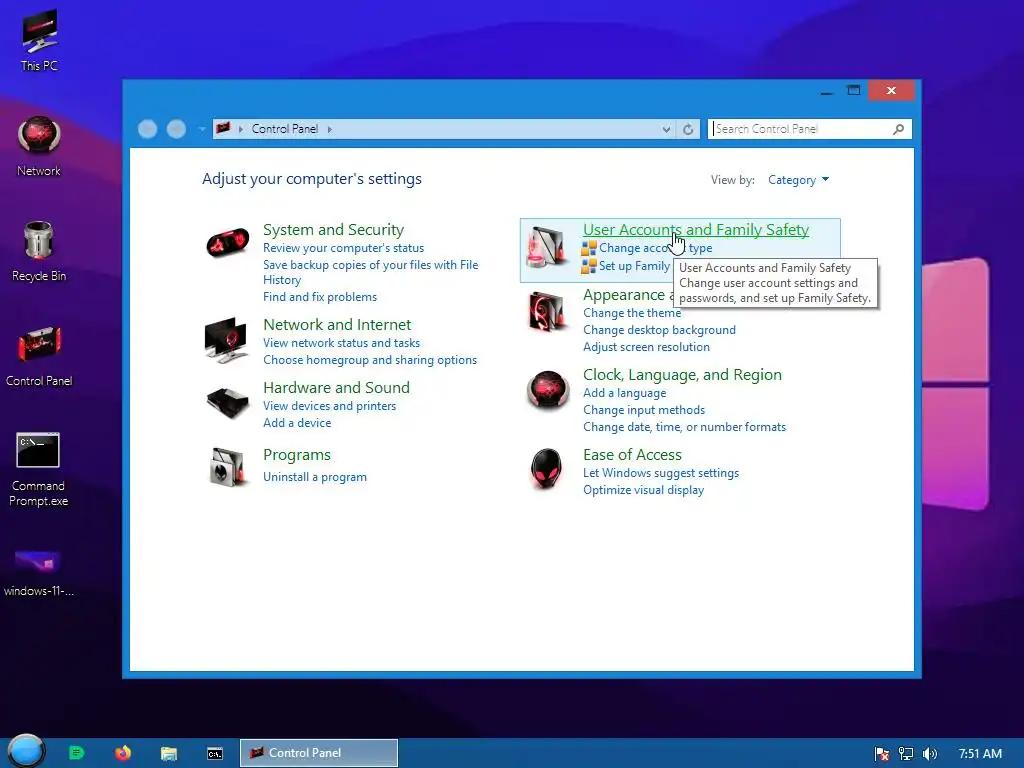Click Change desktop background link
The height and width of the screenshot is (768, 1024).
[659, 330]
